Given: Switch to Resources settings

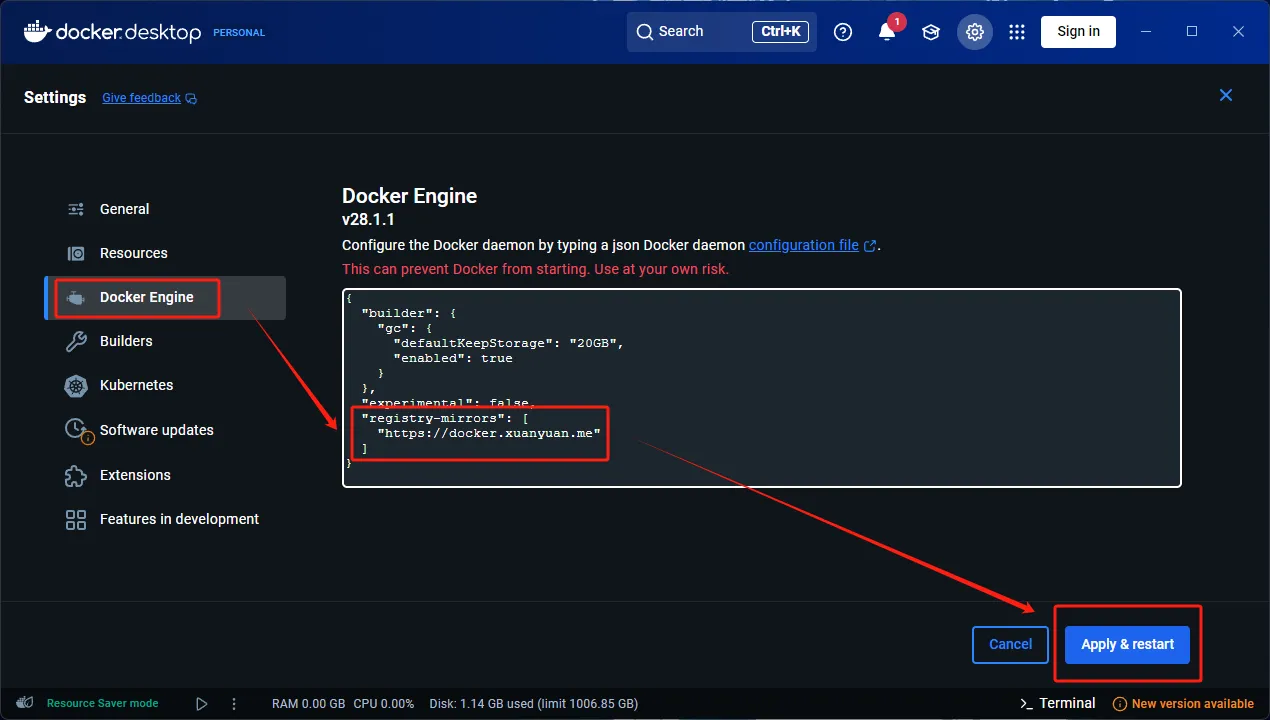Looking at the screenshot, I should (x=133, y=253).
